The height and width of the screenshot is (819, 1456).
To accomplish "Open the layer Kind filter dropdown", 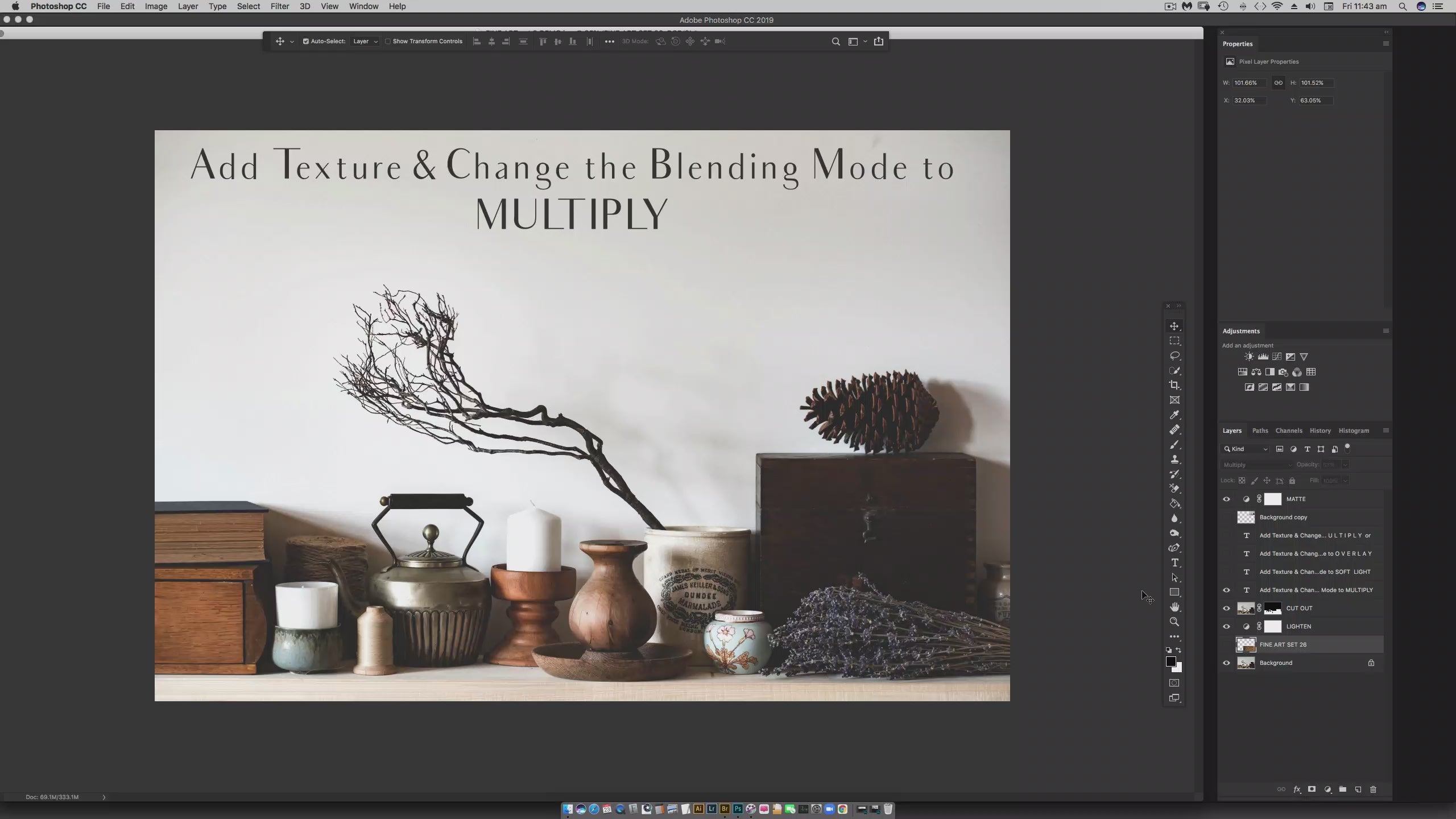I will coord(1246,449).
